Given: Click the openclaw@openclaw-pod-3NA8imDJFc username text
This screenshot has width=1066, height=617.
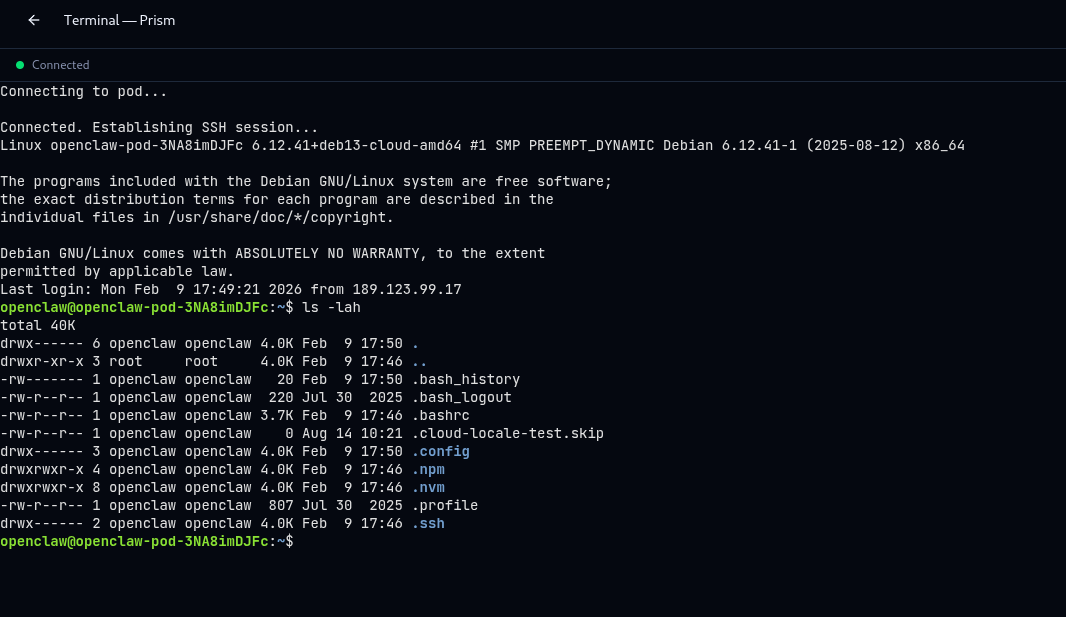Looking at the screenshot, I should (x=135, y=307).
